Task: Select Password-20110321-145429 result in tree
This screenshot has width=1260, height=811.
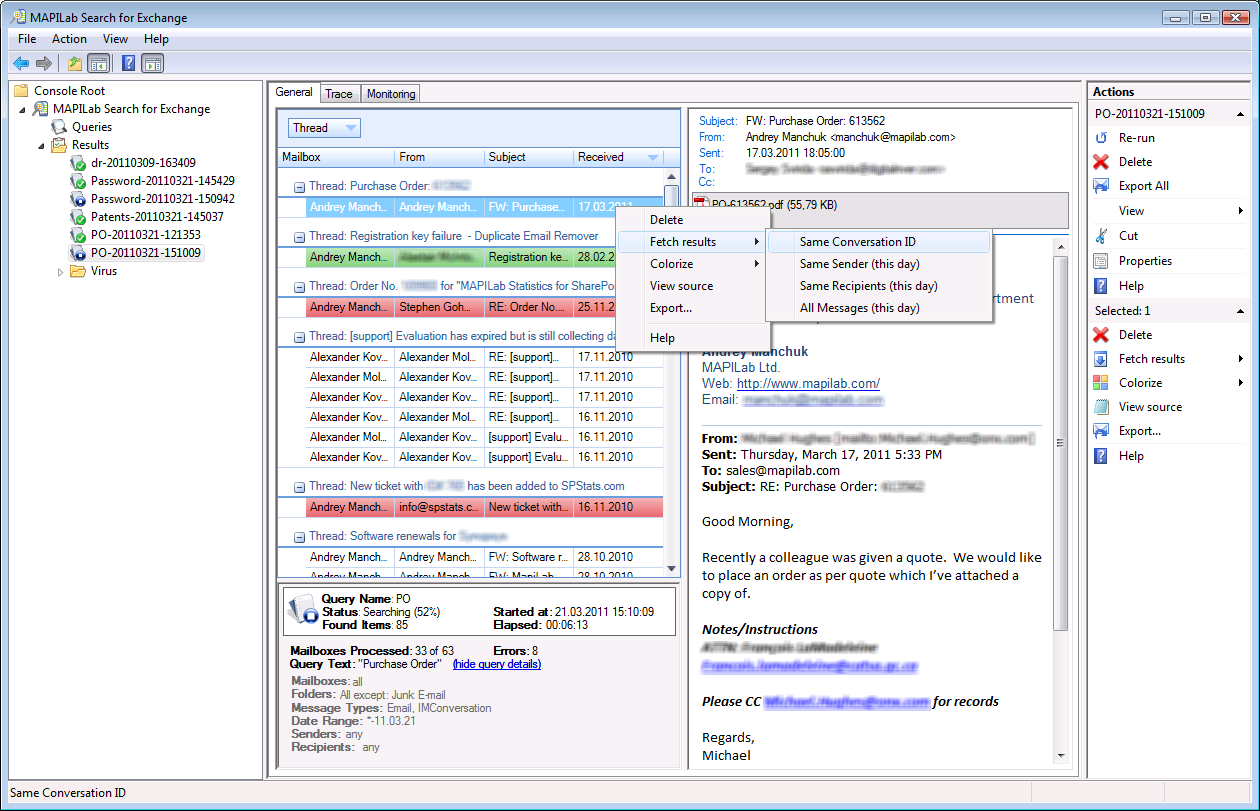Action: pyautogui.click(x=162, y=181)
